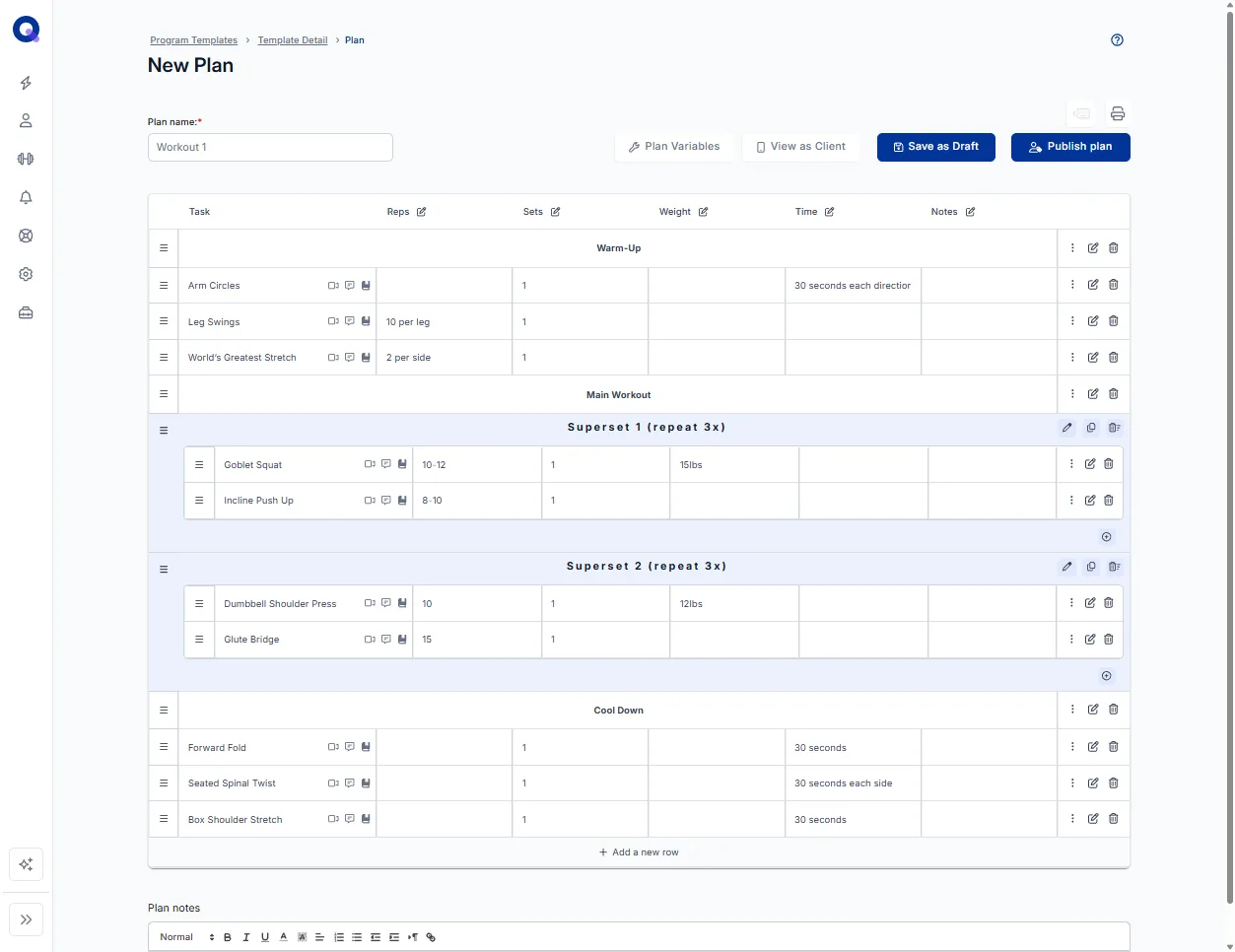The height and width of the screenshot is (952, 1235).
Task: Click the Plan Variables button
Action: 674,147
